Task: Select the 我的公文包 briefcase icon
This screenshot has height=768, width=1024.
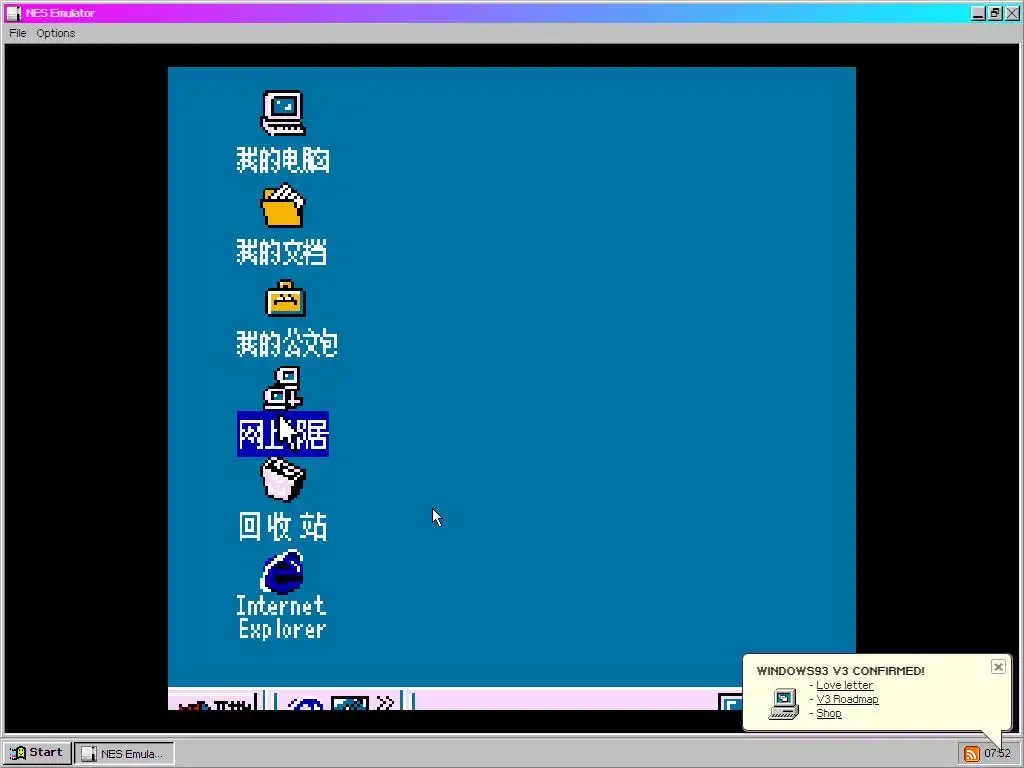Action: (x=285, y=298)
